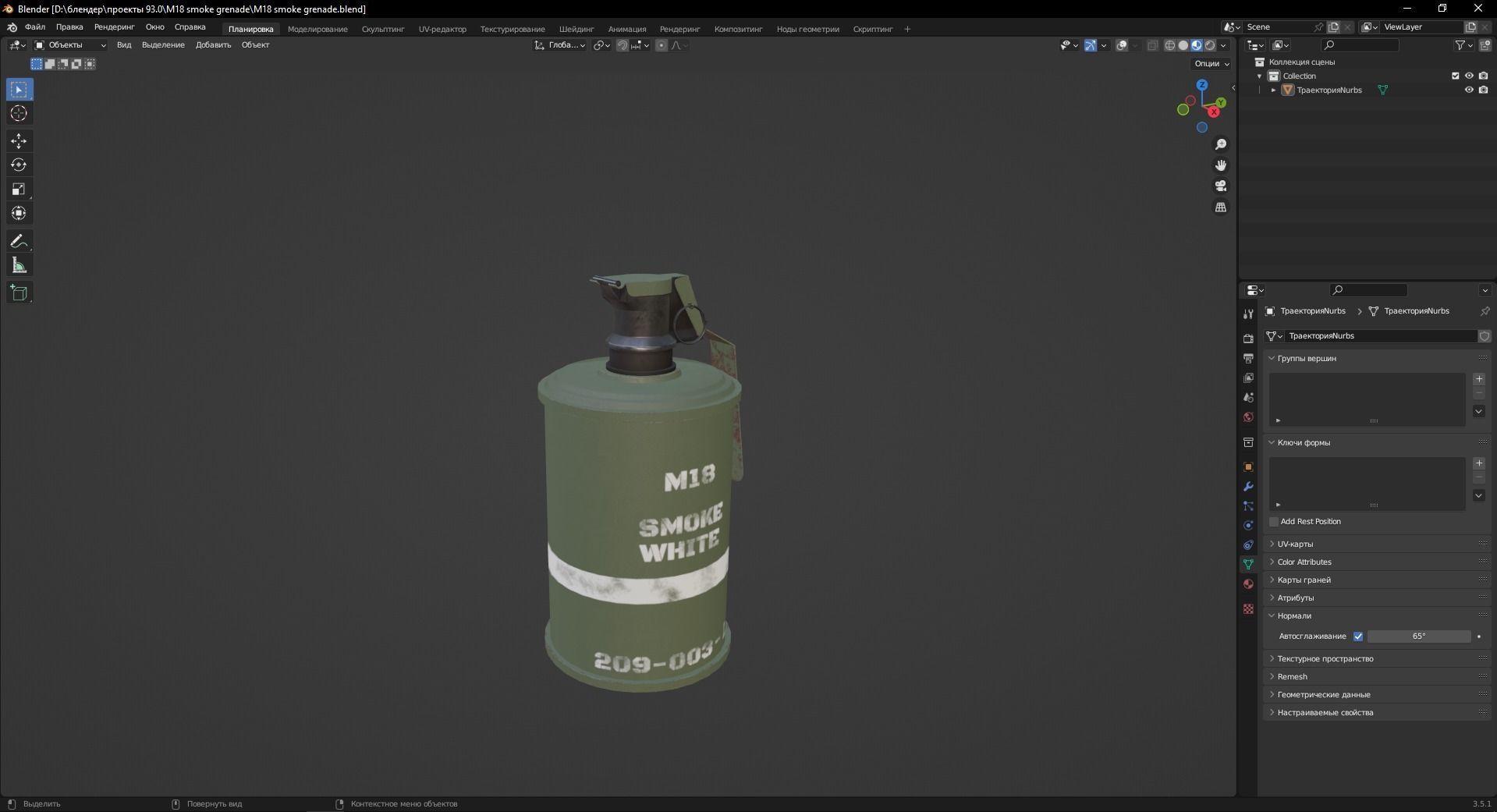Click the outliner search field
The height and width of the screenshot is (812, 1497).
click(x=1359, y=45)
